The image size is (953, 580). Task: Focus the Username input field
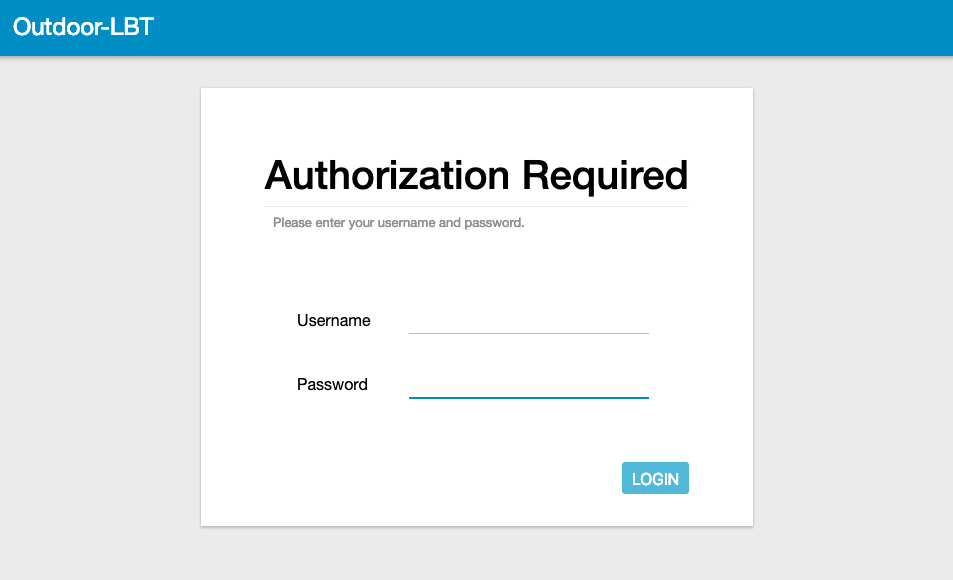click(528, 320)
